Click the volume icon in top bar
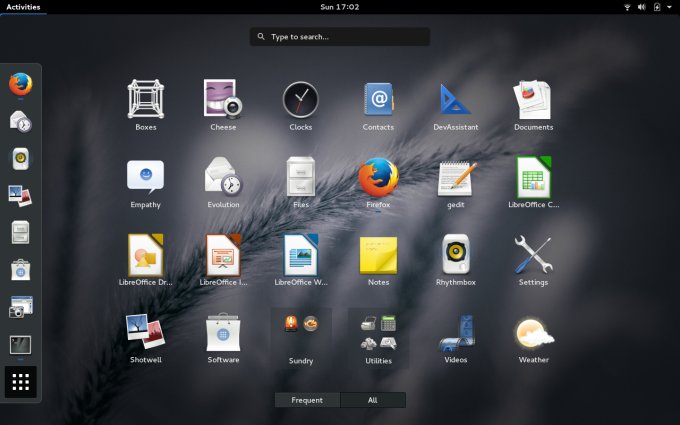This screenshot has height=425, width=680. (641, 7)
